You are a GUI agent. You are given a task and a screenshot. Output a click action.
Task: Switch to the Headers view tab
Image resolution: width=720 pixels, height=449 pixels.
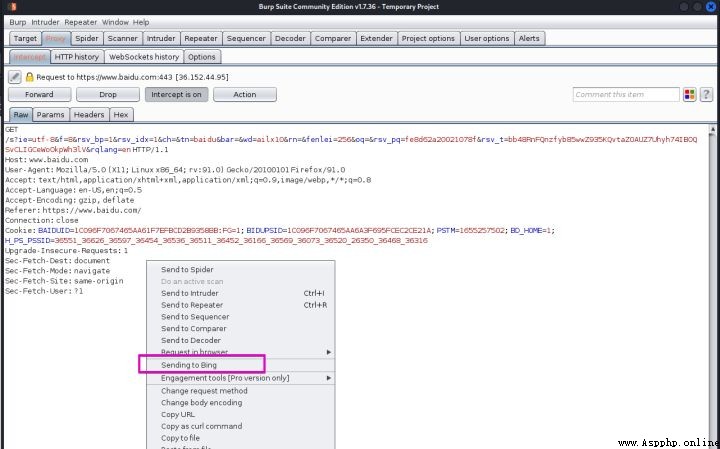click(89, 115)
